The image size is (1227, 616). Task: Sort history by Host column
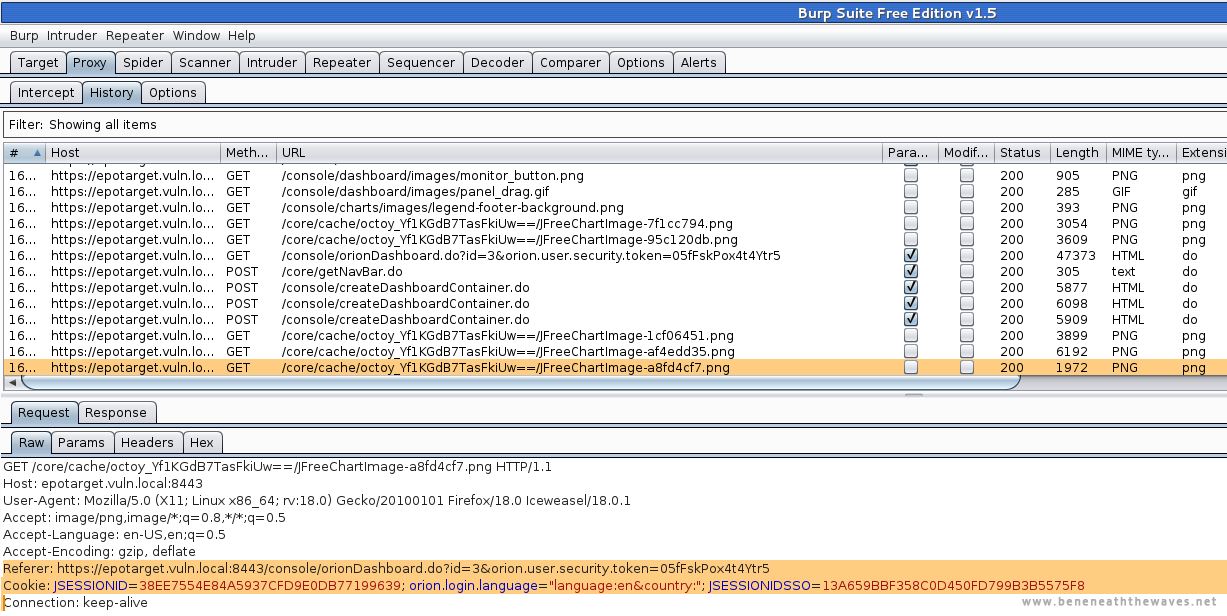pyautogui.click(x=133, y=153)
